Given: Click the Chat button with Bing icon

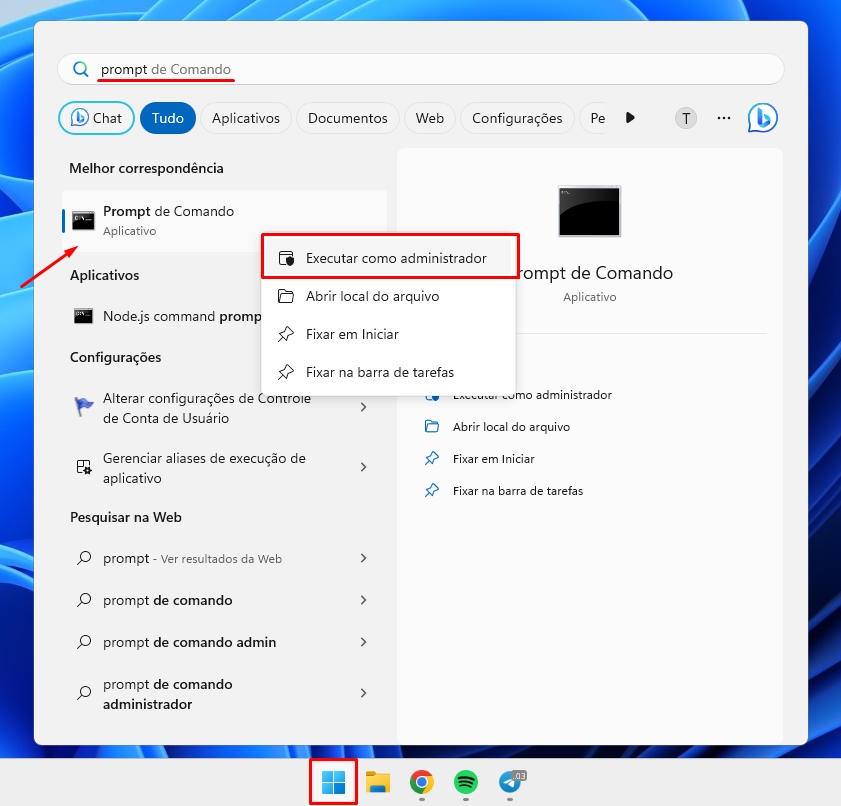Looking at the screenshot, I should (96, 118).
